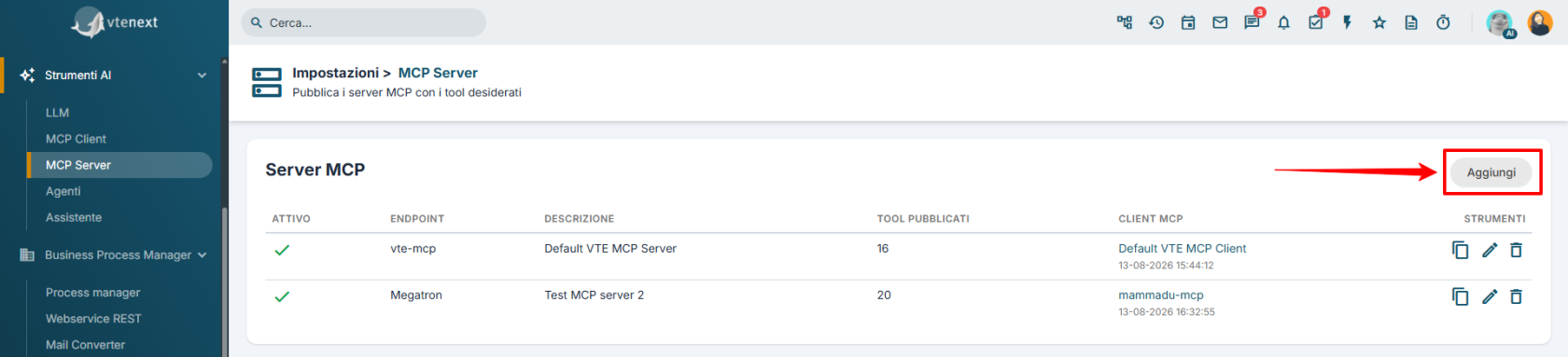Open the user profile avatar

pos(1540,22)
